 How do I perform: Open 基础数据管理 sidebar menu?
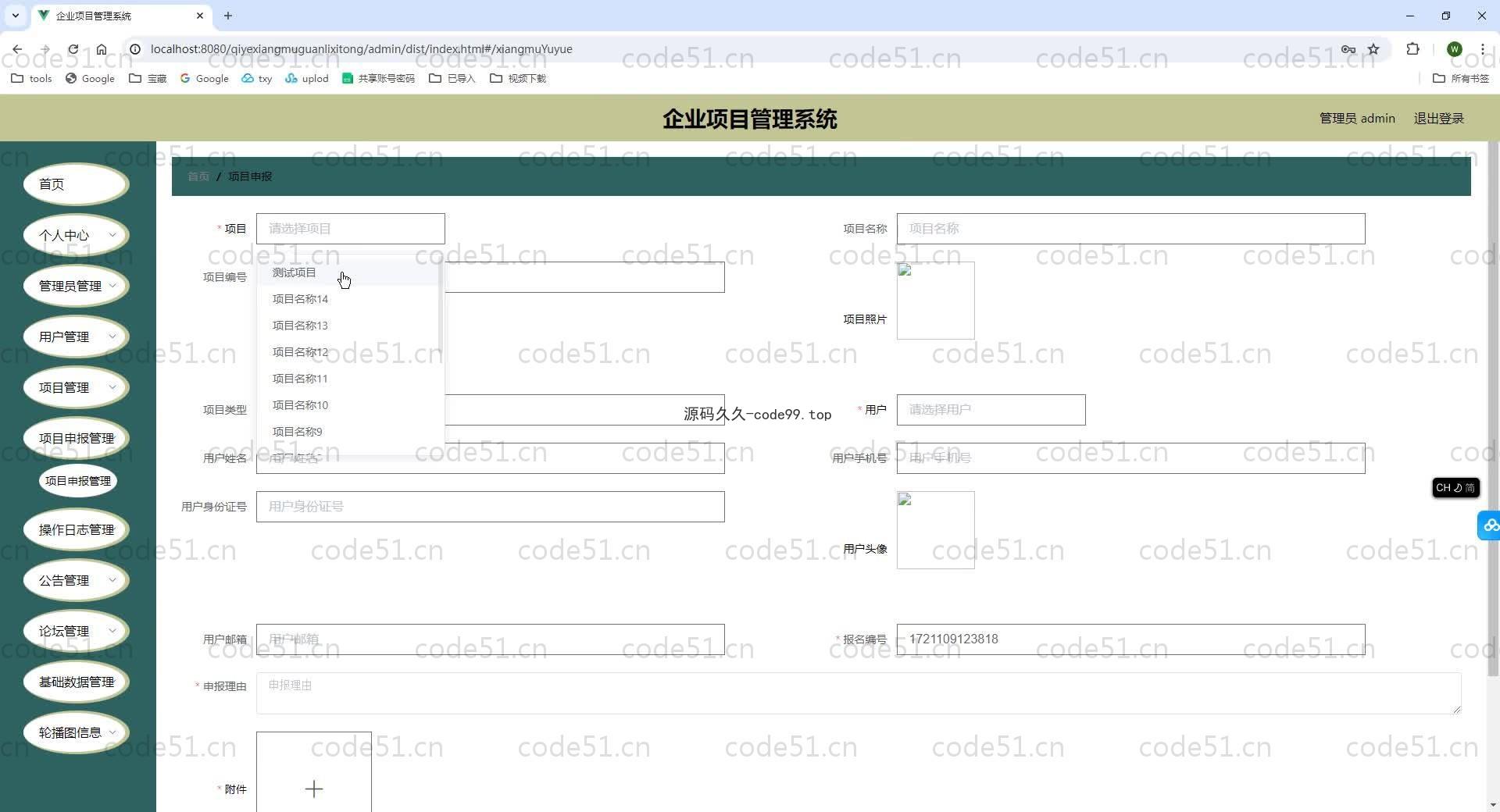pyautogui.click(x=76, y=682)
